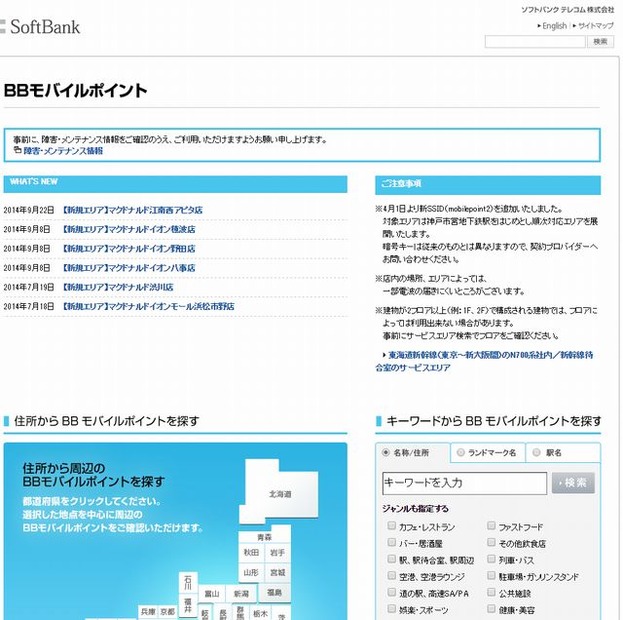Click the 2014年9月22日 news date
Image resolution: width=623 pixels, height=620 pixels.
[29, 210]
